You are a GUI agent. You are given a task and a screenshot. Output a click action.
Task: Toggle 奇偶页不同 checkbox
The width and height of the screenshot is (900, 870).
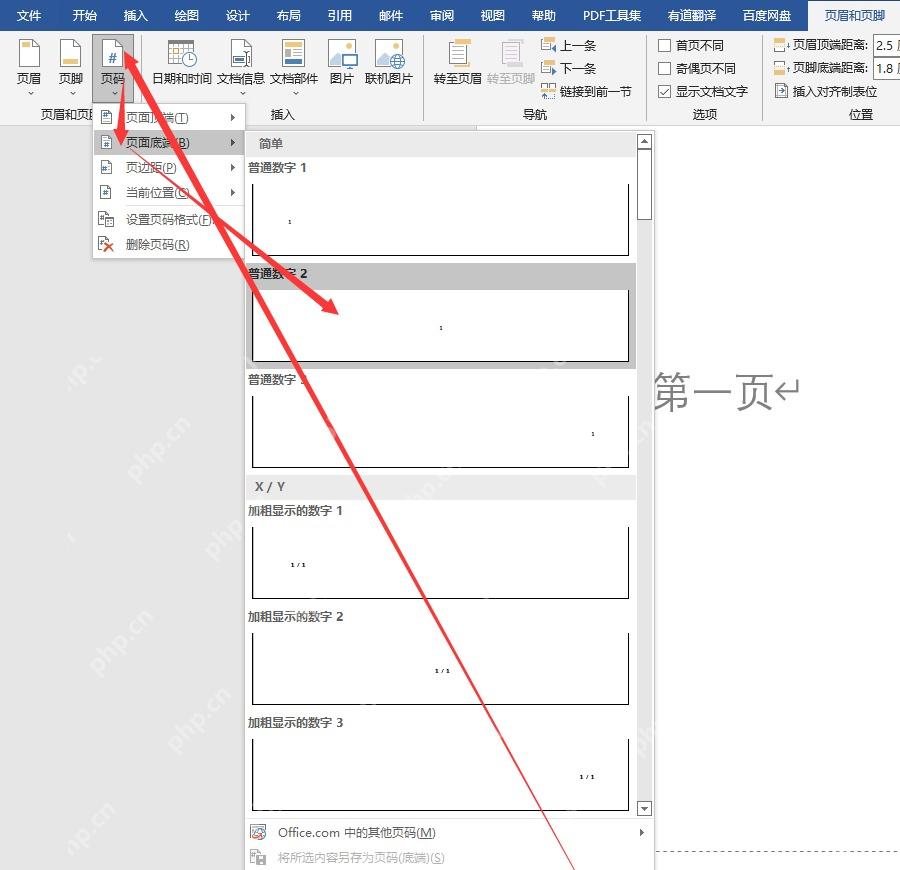(665, 68)
